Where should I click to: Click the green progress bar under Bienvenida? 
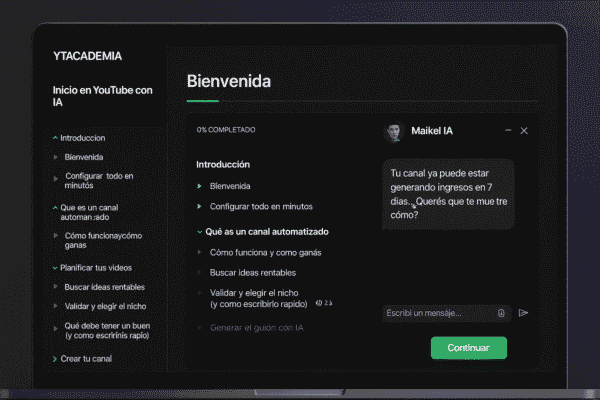[x=203, y=101]
